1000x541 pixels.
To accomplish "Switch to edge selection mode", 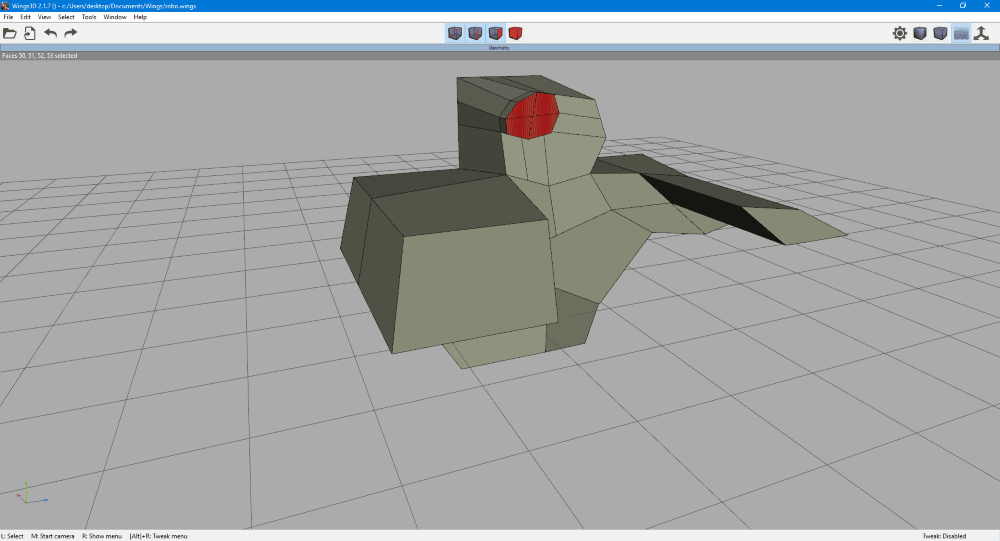I will pyautogui.click(x=475, y=33).
